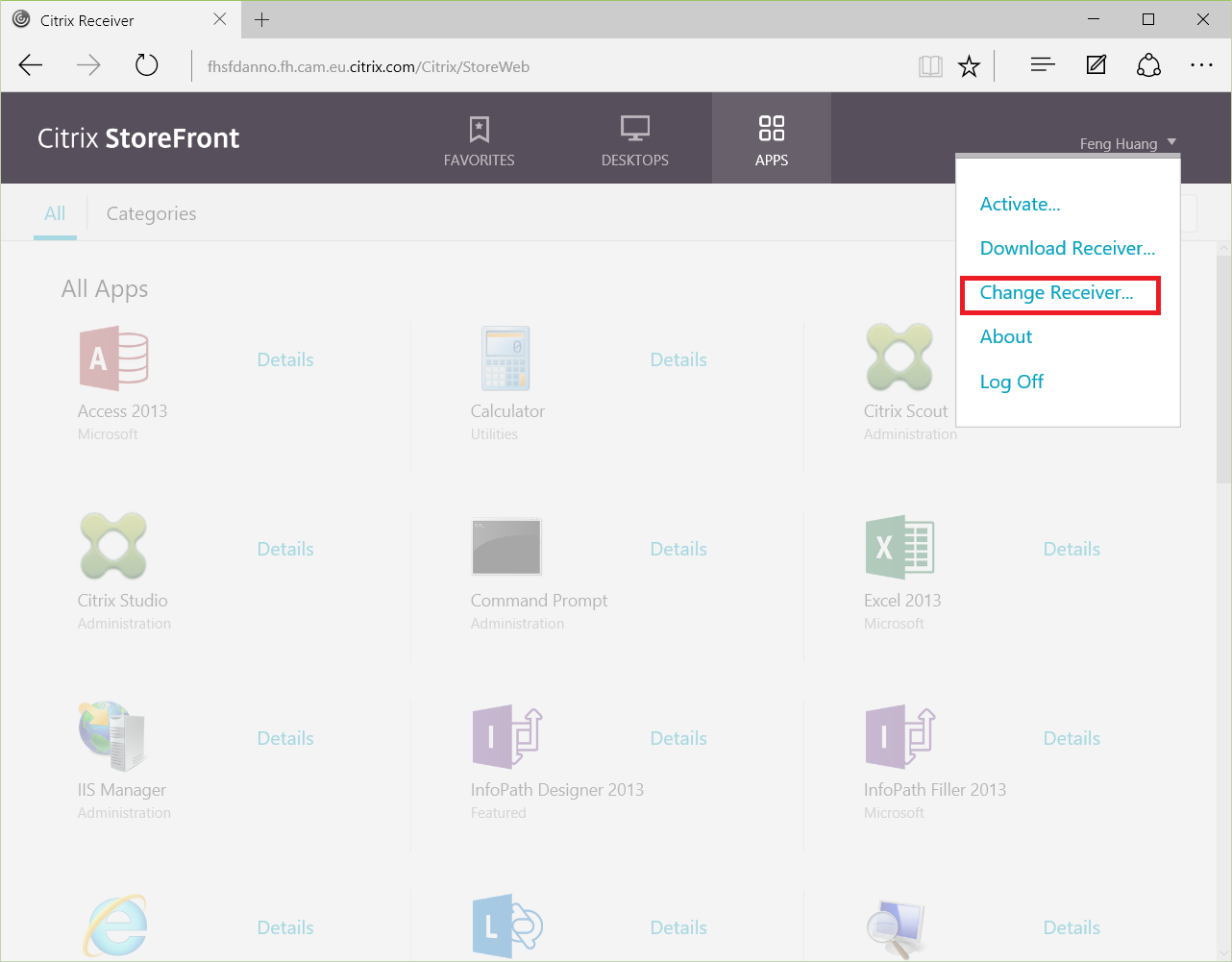Open the reading view book icon
Viewport: 1232px width, 962px height.
pos(929,66)
